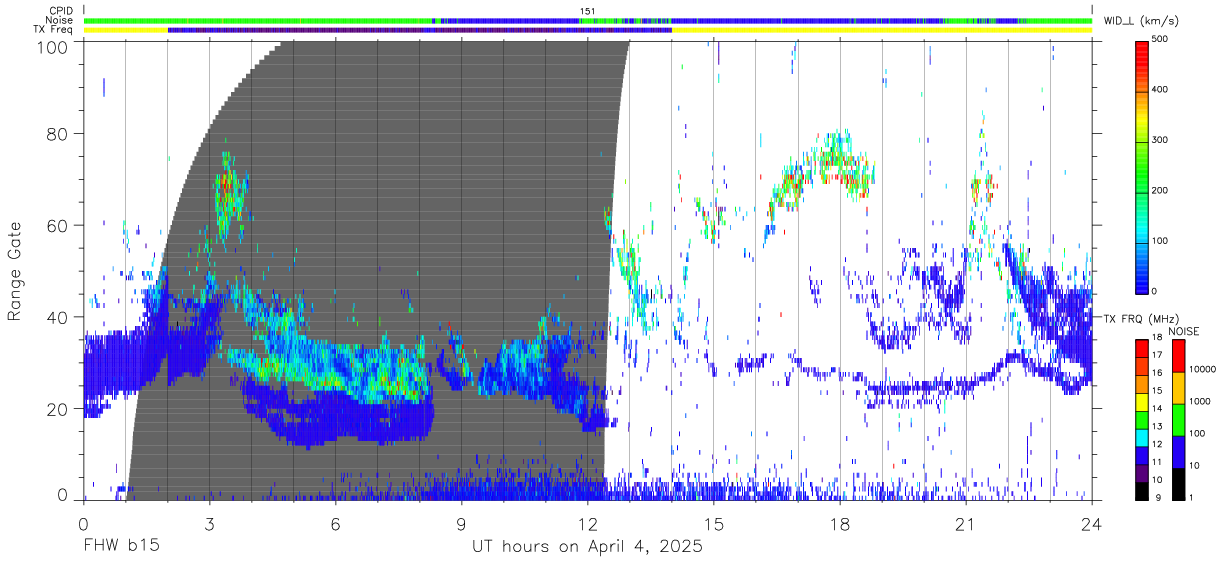This screenshot has width=1228, height=567.
Task: Click range gate 40 y-axis tick label
Action: pos(59,318)
